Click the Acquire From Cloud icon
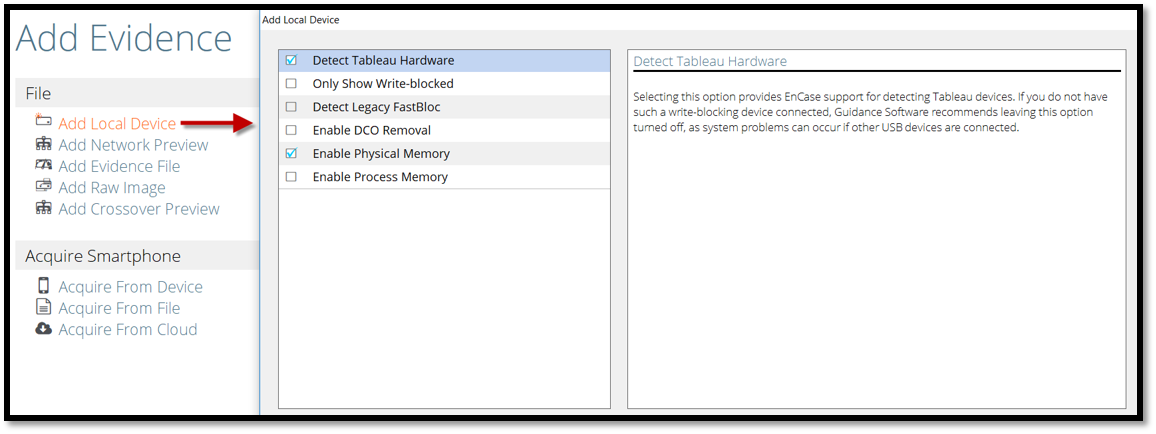1156x434 pixels. (x=43, y=329)
